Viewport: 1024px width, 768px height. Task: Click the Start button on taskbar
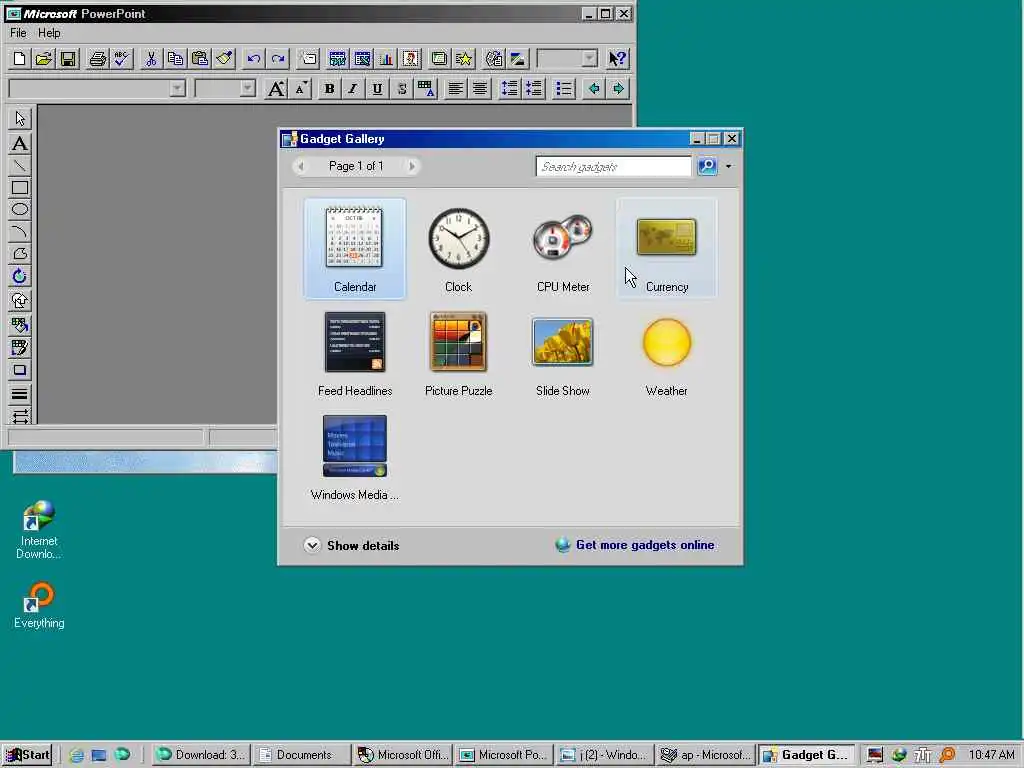pos(27,755)
